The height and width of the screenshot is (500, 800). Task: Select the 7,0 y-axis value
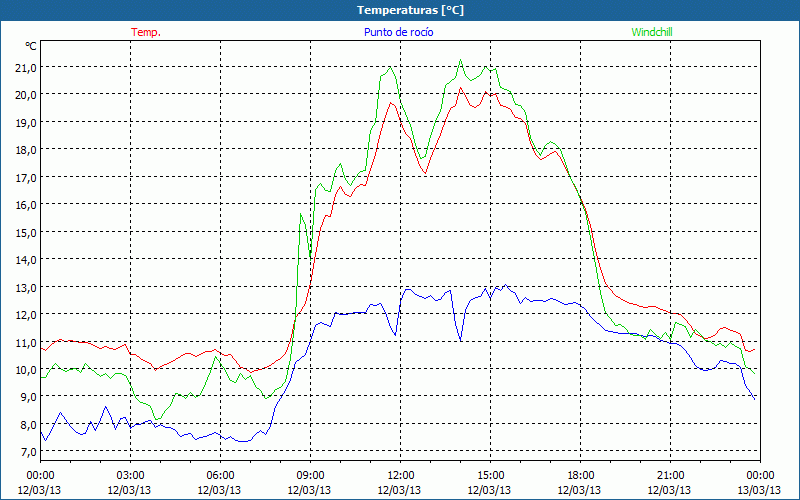[28, 452]
